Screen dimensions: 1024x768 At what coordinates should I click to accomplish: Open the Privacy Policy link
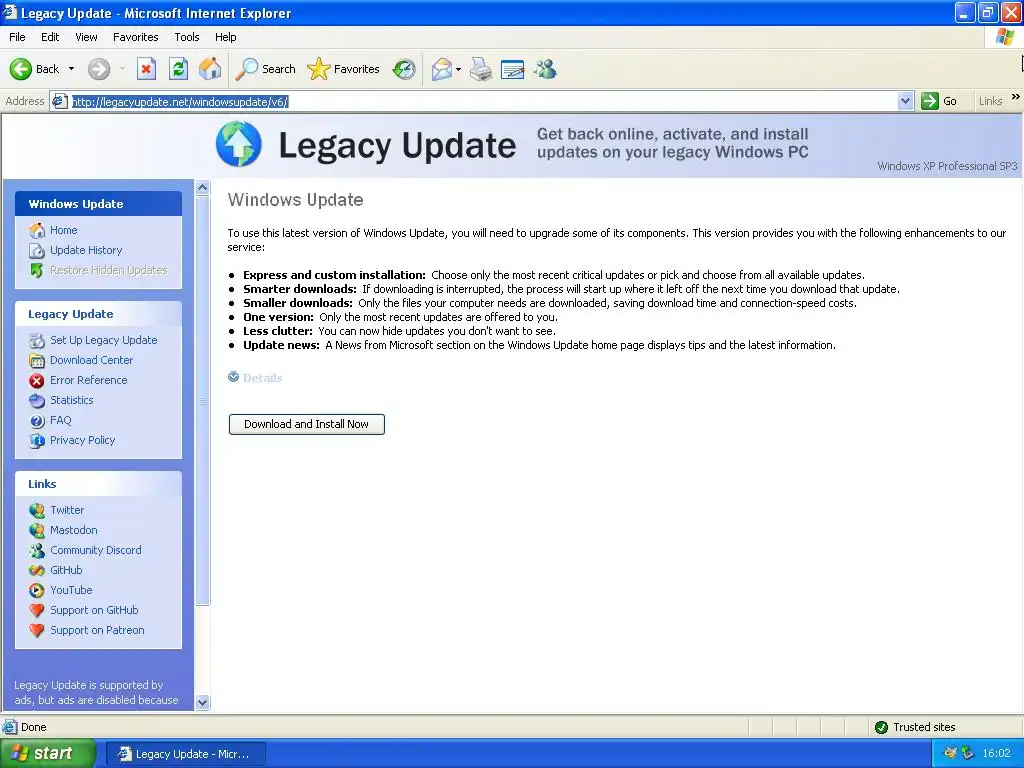(82, 440)
